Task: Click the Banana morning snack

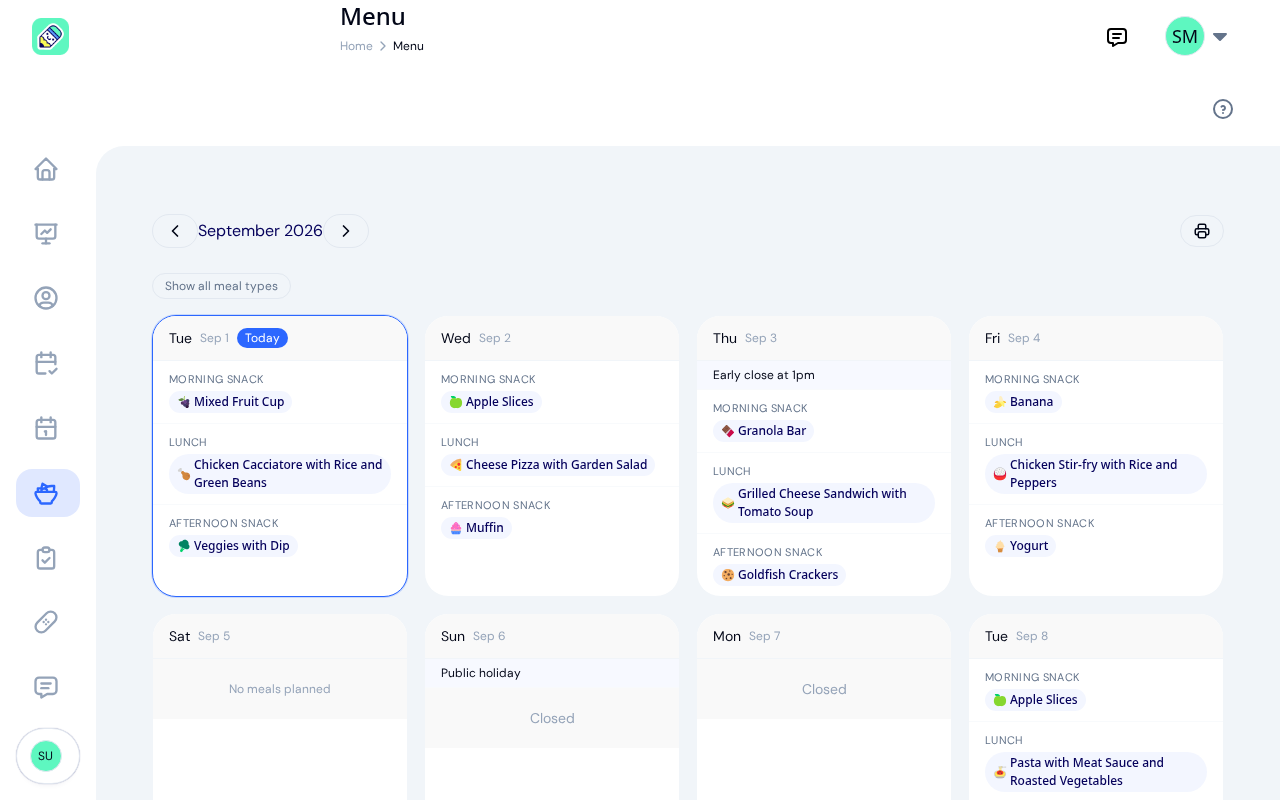Action: (x=1023, y=402)
